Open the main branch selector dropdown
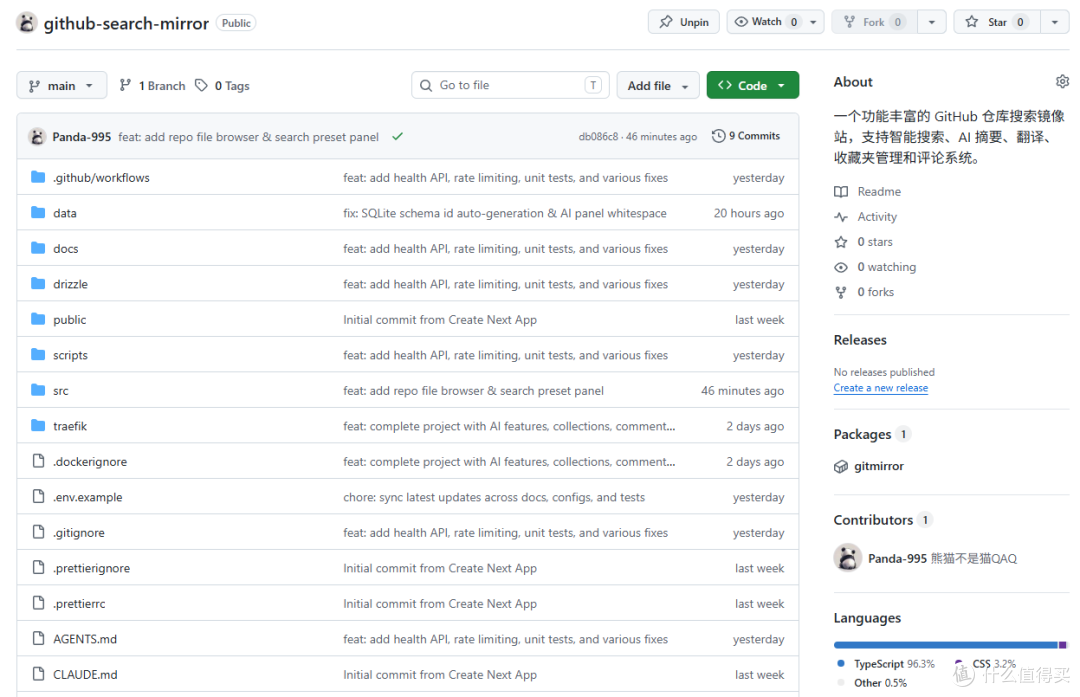The width and height of the screenshot is (1080, 697). (61, 85)
